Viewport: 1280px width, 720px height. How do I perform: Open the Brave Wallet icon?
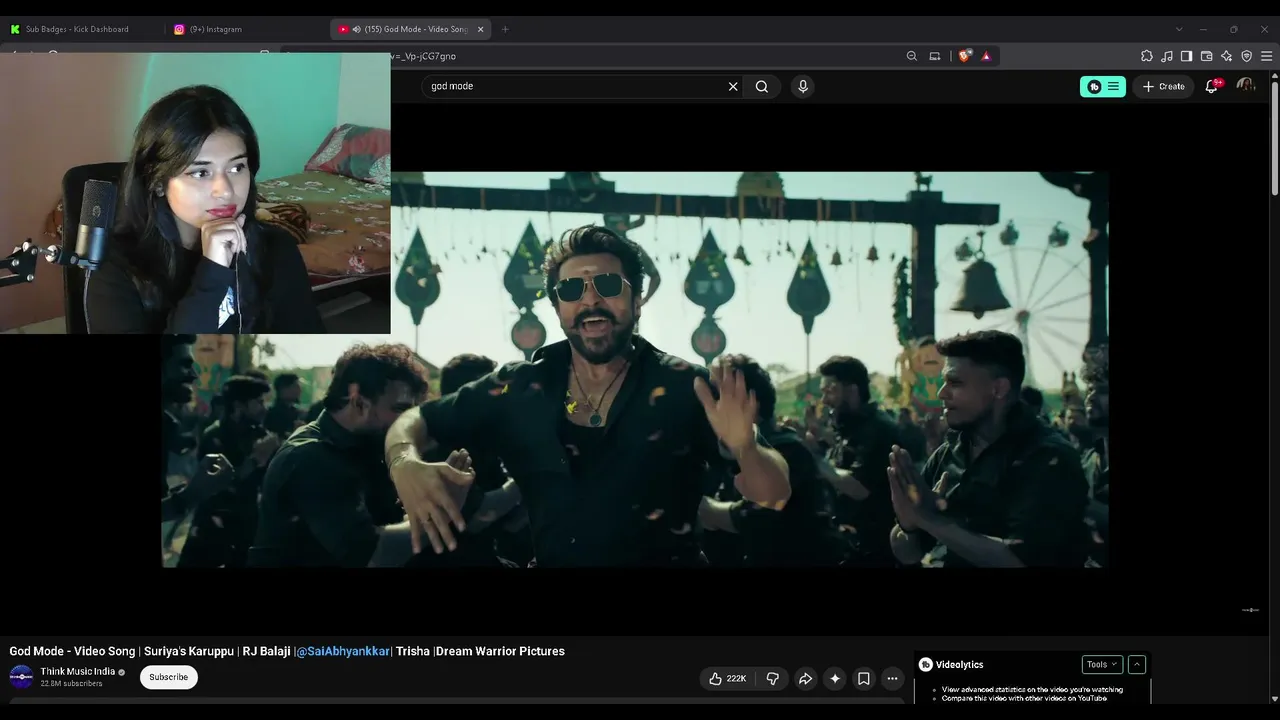[x=1206, y=56]
